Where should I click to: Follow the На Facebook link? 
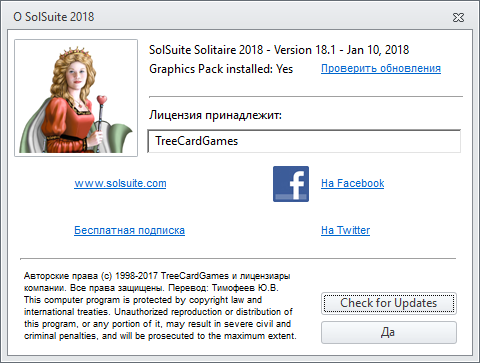(353, 183)
